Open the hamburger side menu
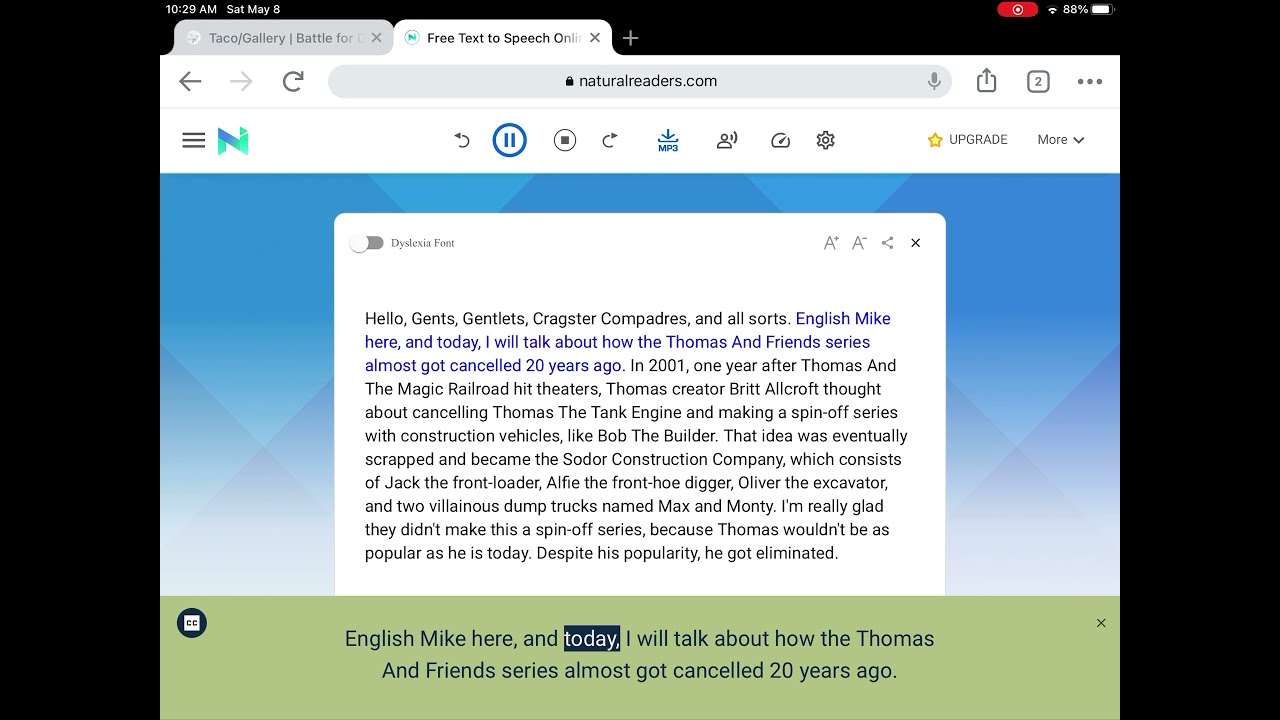The width and height of the screenshot is (1280, 720). coord(194,140)
